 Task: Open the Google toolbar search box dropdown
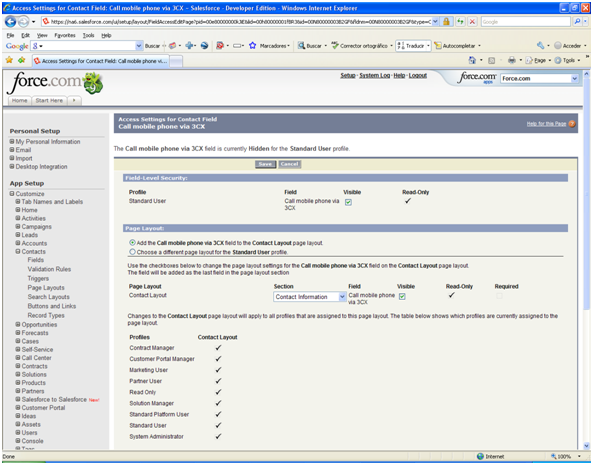click(x=139, y=46)
